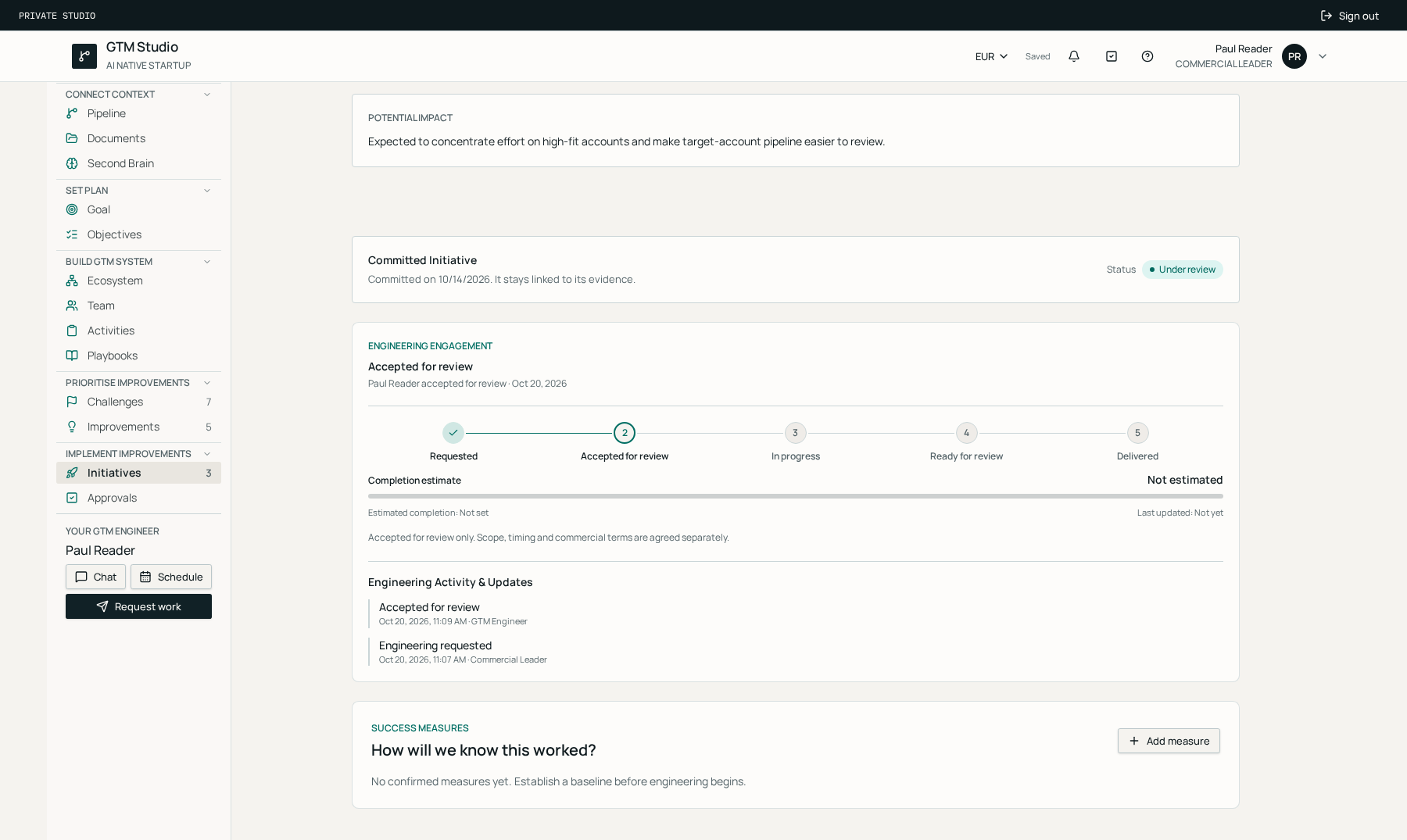Click the GTM Studio logo icon
The height and width of the screenshot is (840, 1407).
[x=84, y=56]
